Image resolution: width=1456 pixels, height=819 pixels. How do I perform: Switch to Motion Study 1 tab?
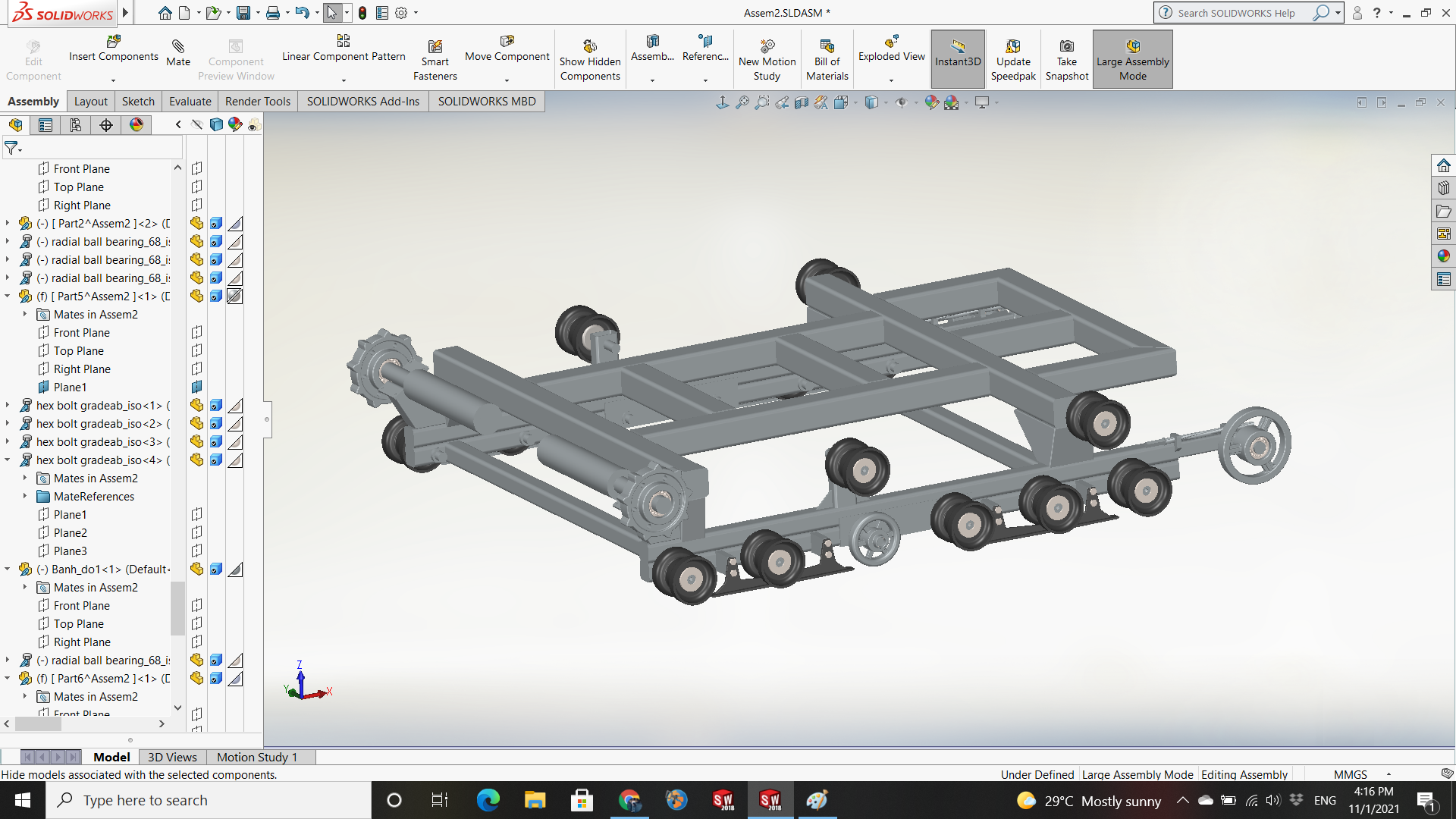[256, 757]
